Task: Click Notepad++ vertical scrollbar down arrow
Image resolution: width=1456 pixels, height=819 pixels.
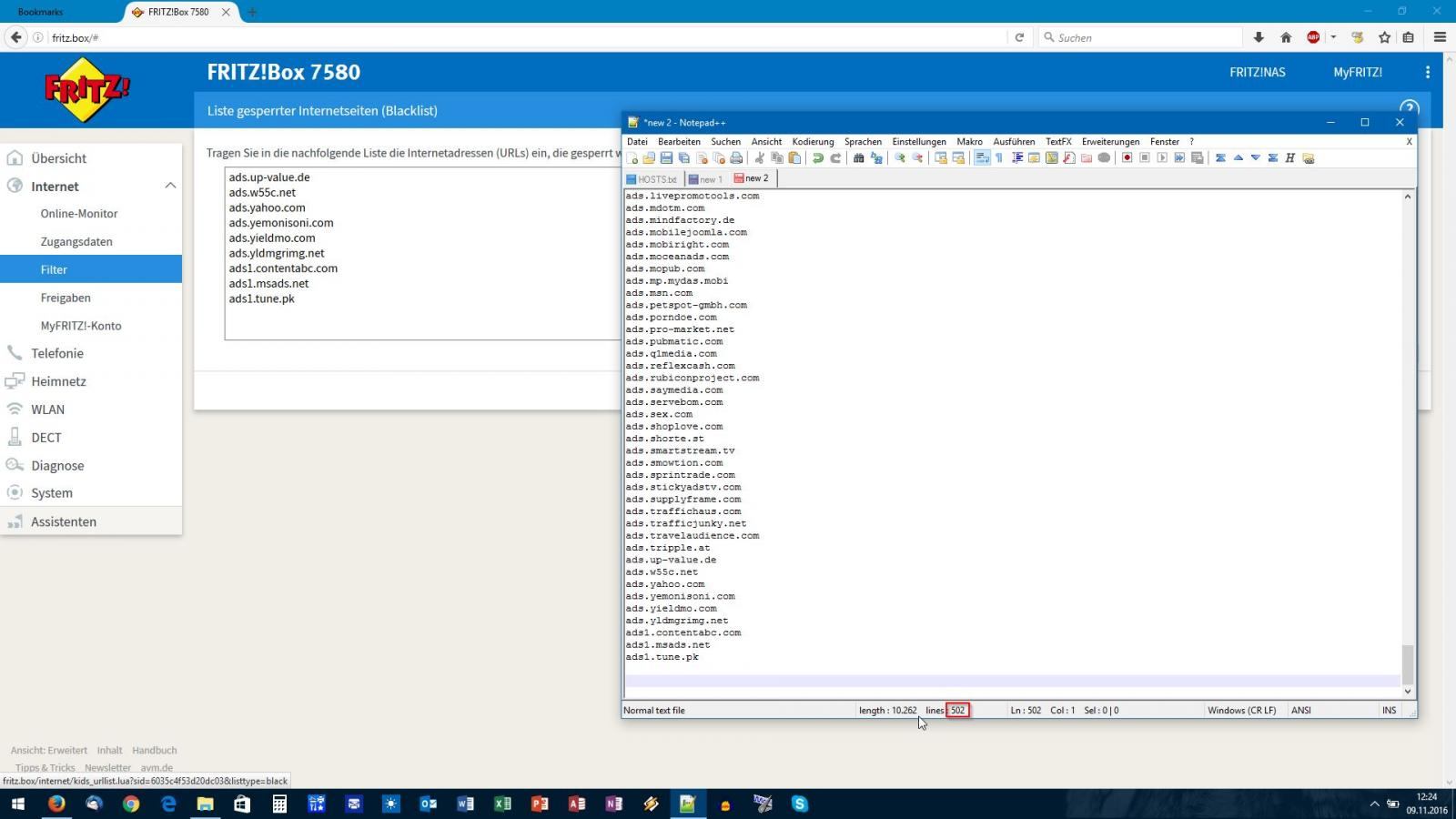Action: (1408, 692)
